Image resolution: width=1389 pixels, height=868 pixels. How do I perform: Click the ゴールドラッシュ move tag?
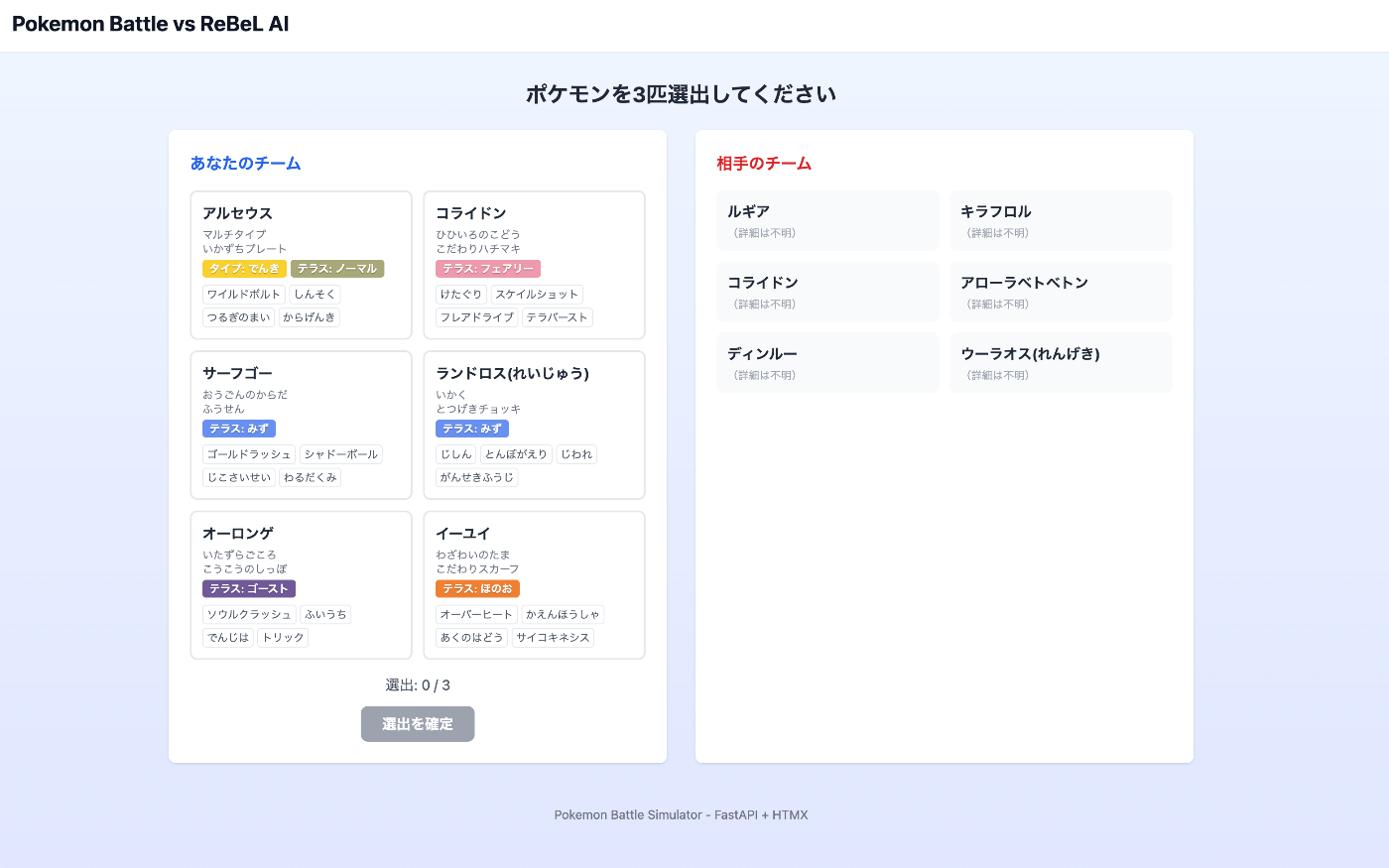click(249, 454)
